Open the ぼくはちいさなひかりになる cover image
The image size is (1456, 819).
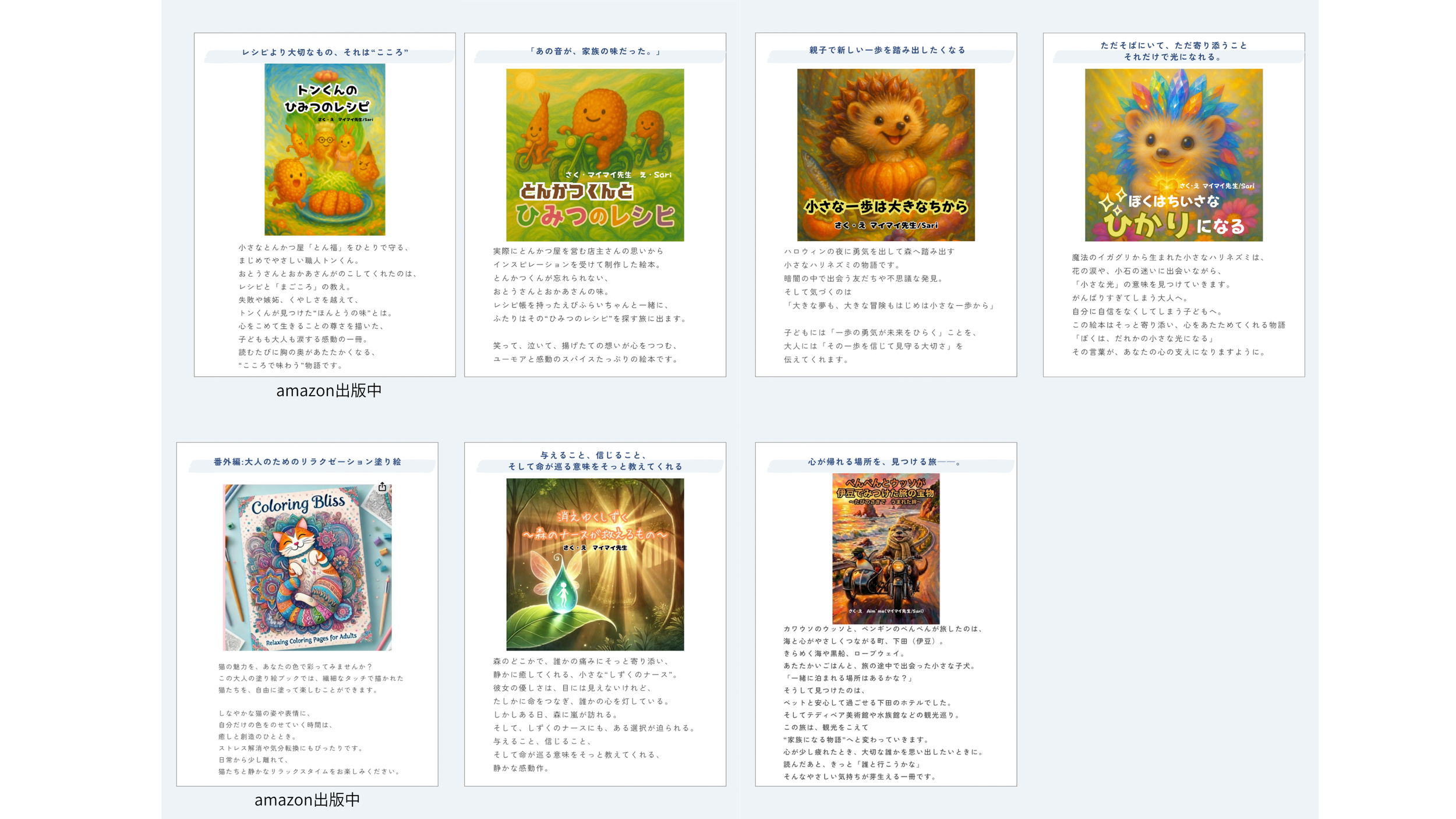(1173, 155)
